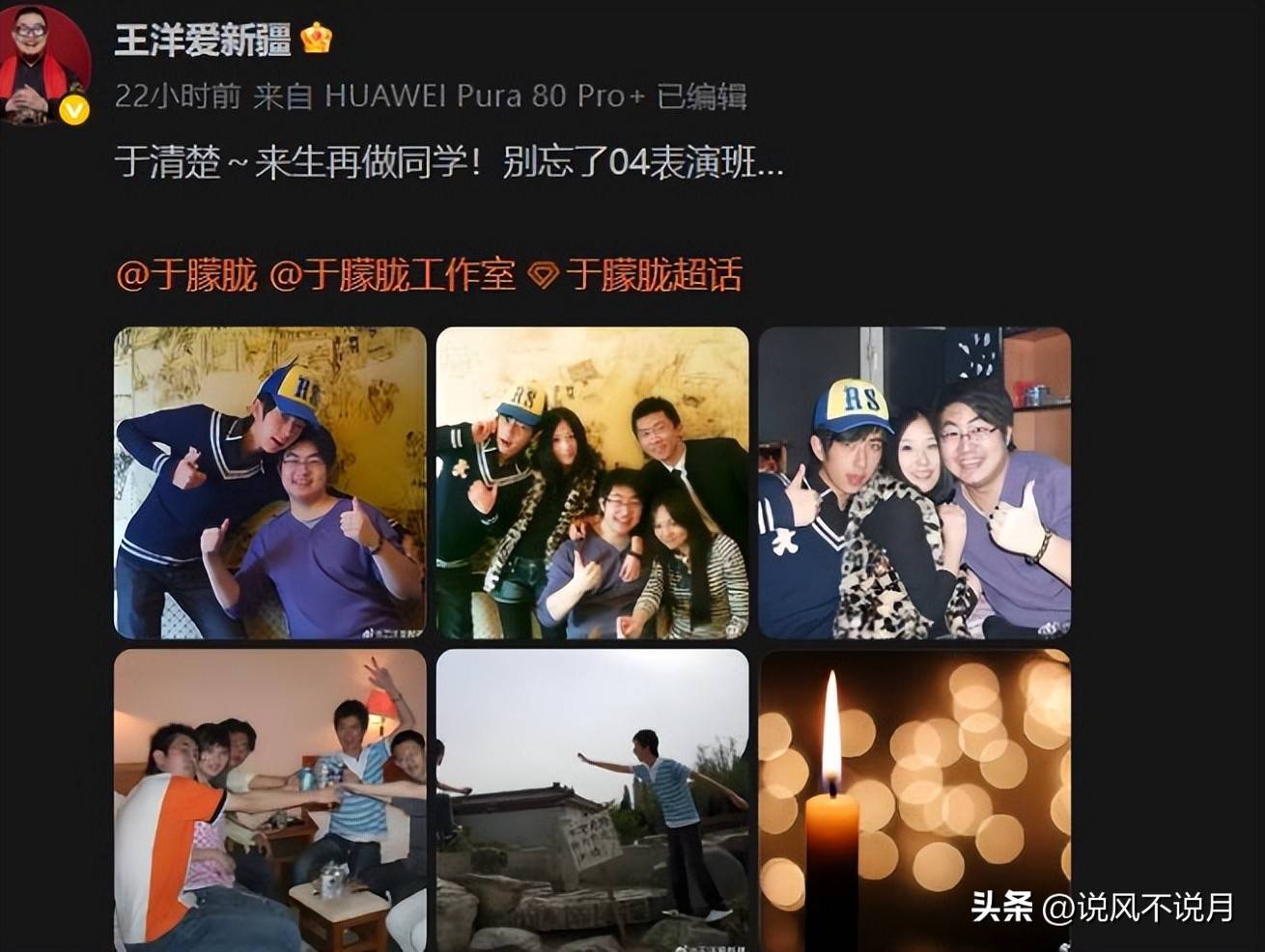Open photo of man balancing on rocks
Viewport: 1265px width, 952px height.
point(592,800)
